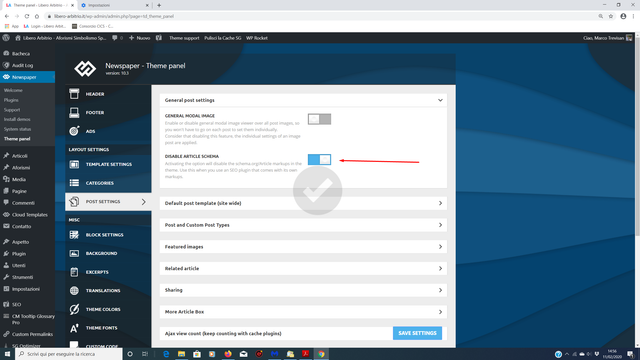The image size is (640, 360).
Task: Click the Windows search box
Action: coord(69,354)
